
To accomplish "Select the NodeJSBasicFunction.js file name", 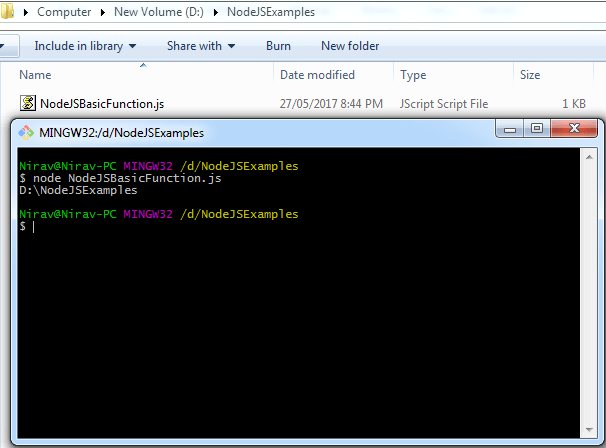I will click(x=102, y=104).
